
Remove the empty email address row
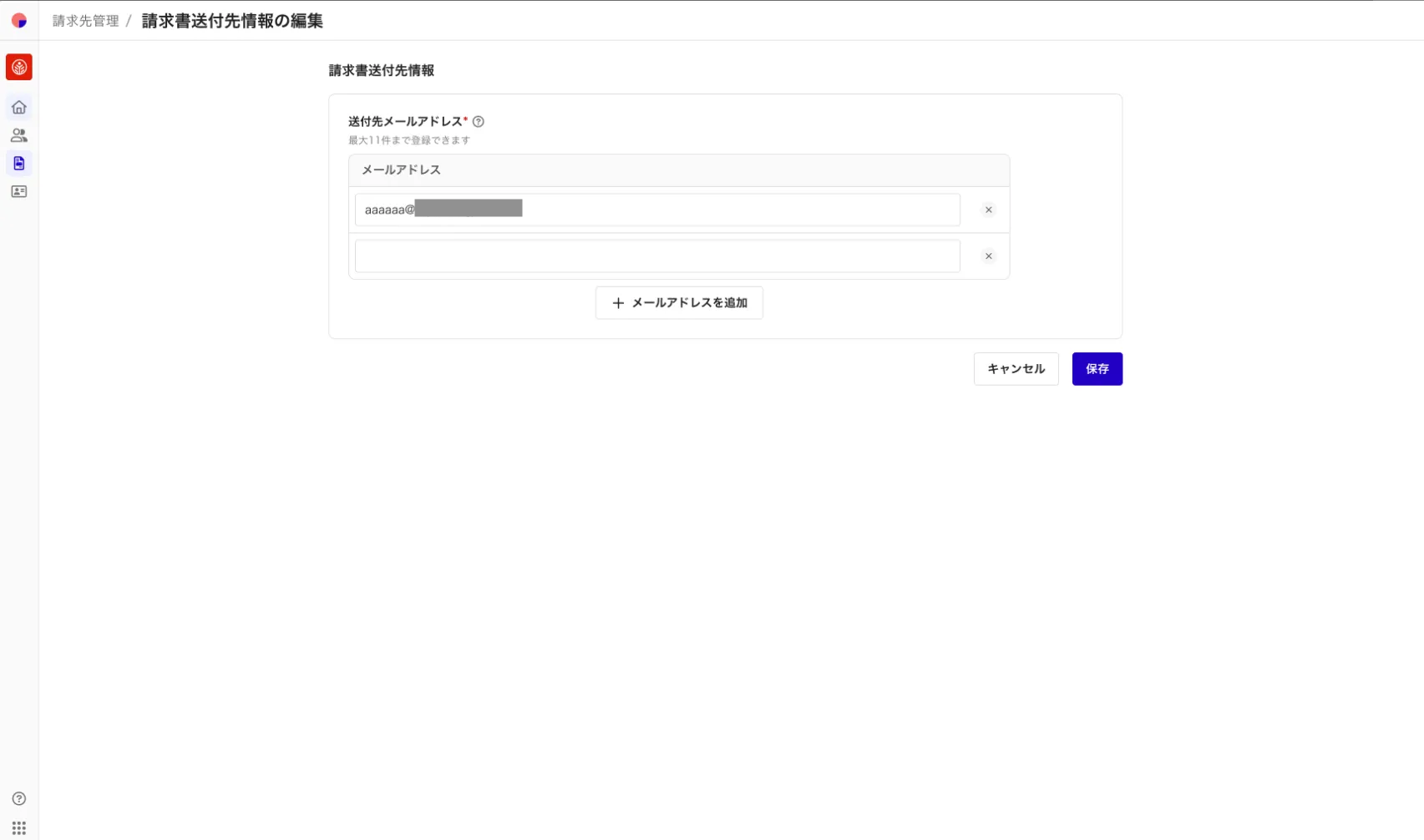coord(988,256)
